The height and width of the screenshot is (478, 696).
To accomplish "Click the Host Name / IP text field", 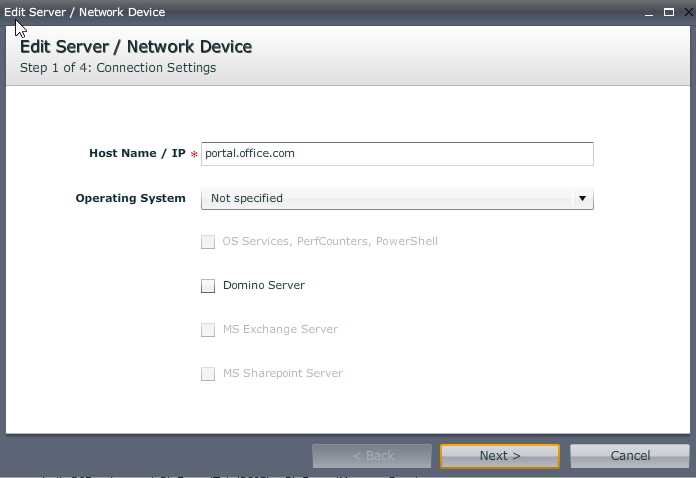I will [x=397, y=154].
